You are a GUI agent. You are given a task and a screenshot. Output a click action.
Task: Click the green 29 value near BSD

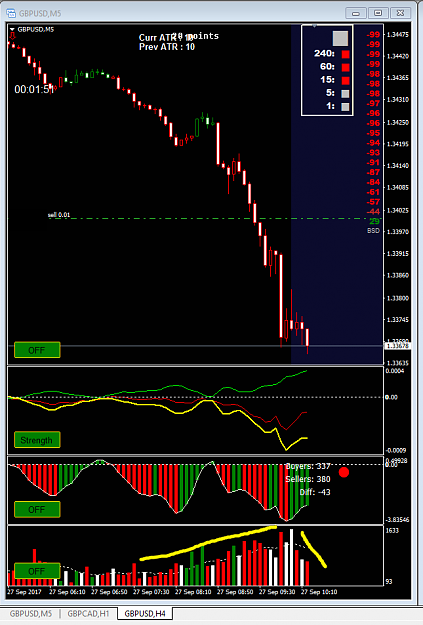tap(374, 222)
